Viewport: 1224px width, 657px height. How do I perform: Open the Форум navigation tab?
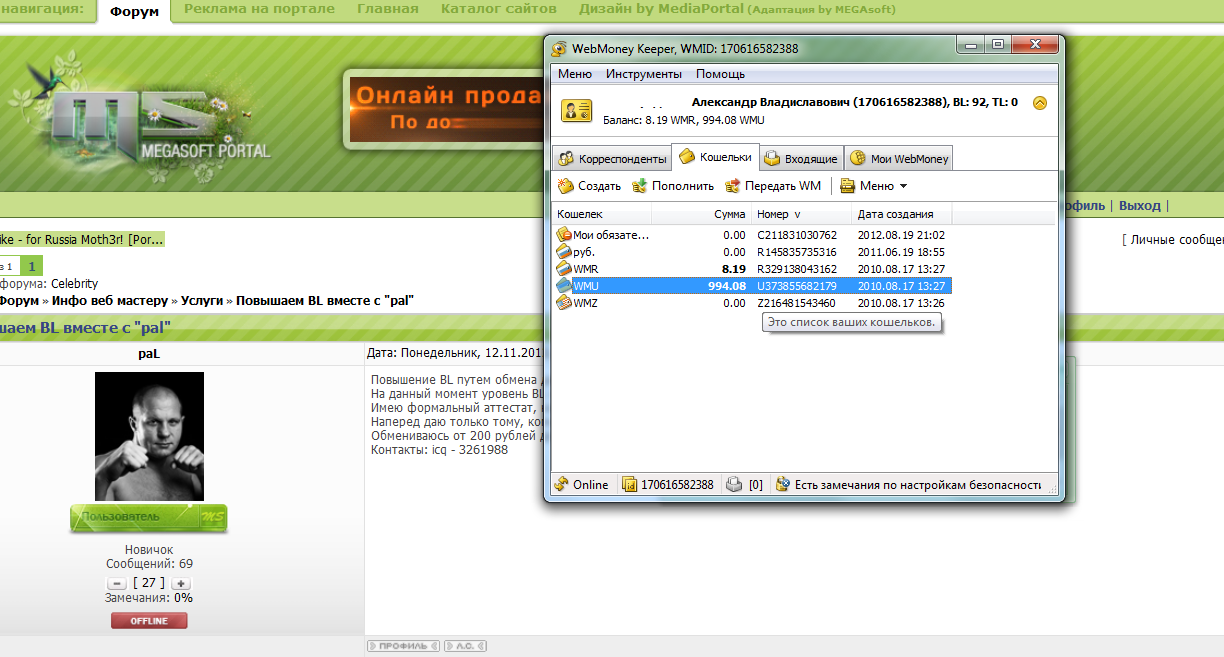pos(134,11)
